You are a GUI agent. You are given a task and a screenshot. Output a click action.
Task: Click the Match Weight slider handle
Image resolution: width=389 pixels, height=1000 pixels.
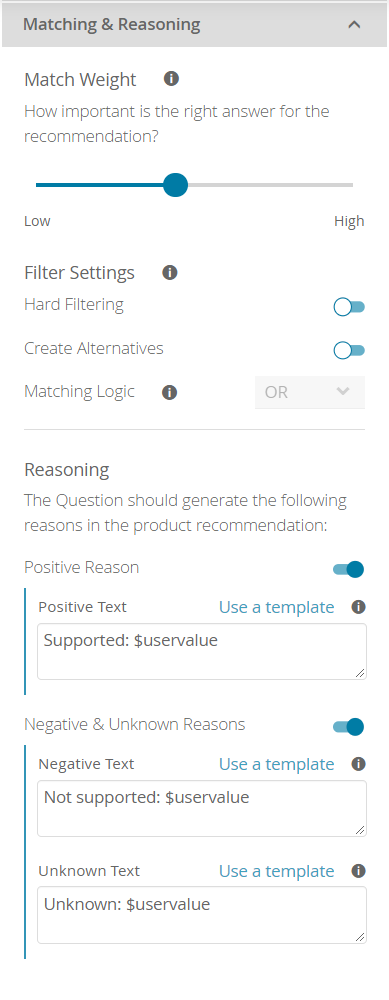[x=175, y=185]
